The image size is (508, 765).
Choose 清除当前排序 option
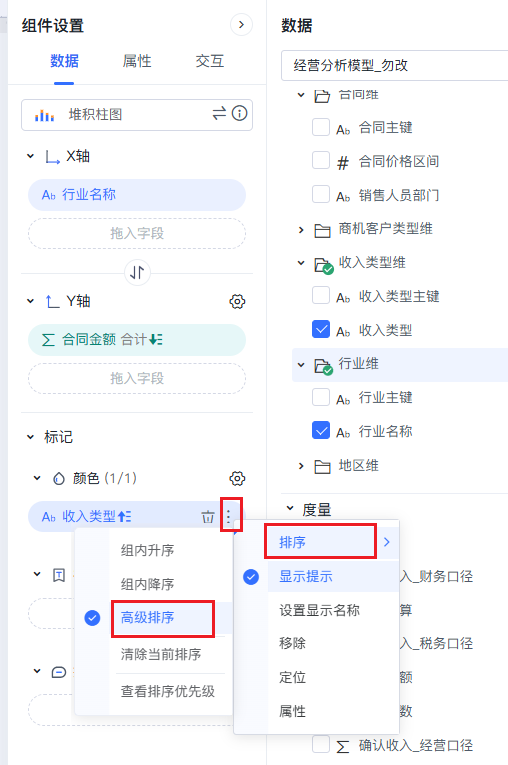pyautogui.click(x=161, y=654)
